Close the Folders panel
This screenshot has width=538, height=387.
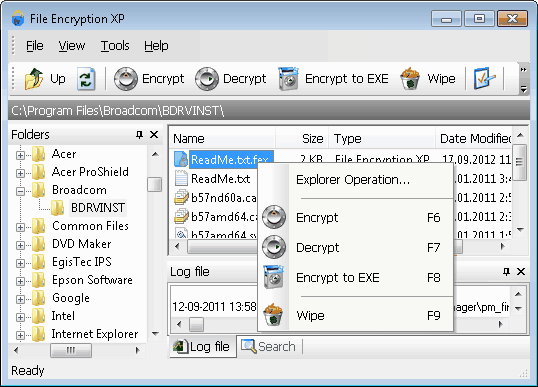(154, 134)
